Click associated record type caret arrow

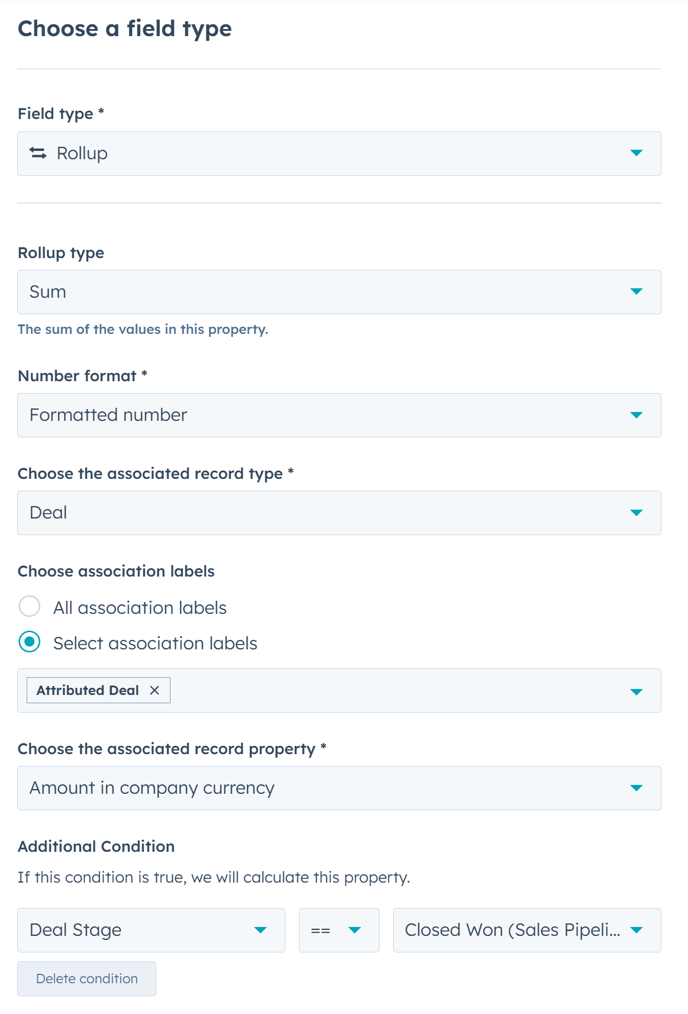coord(636,513)
